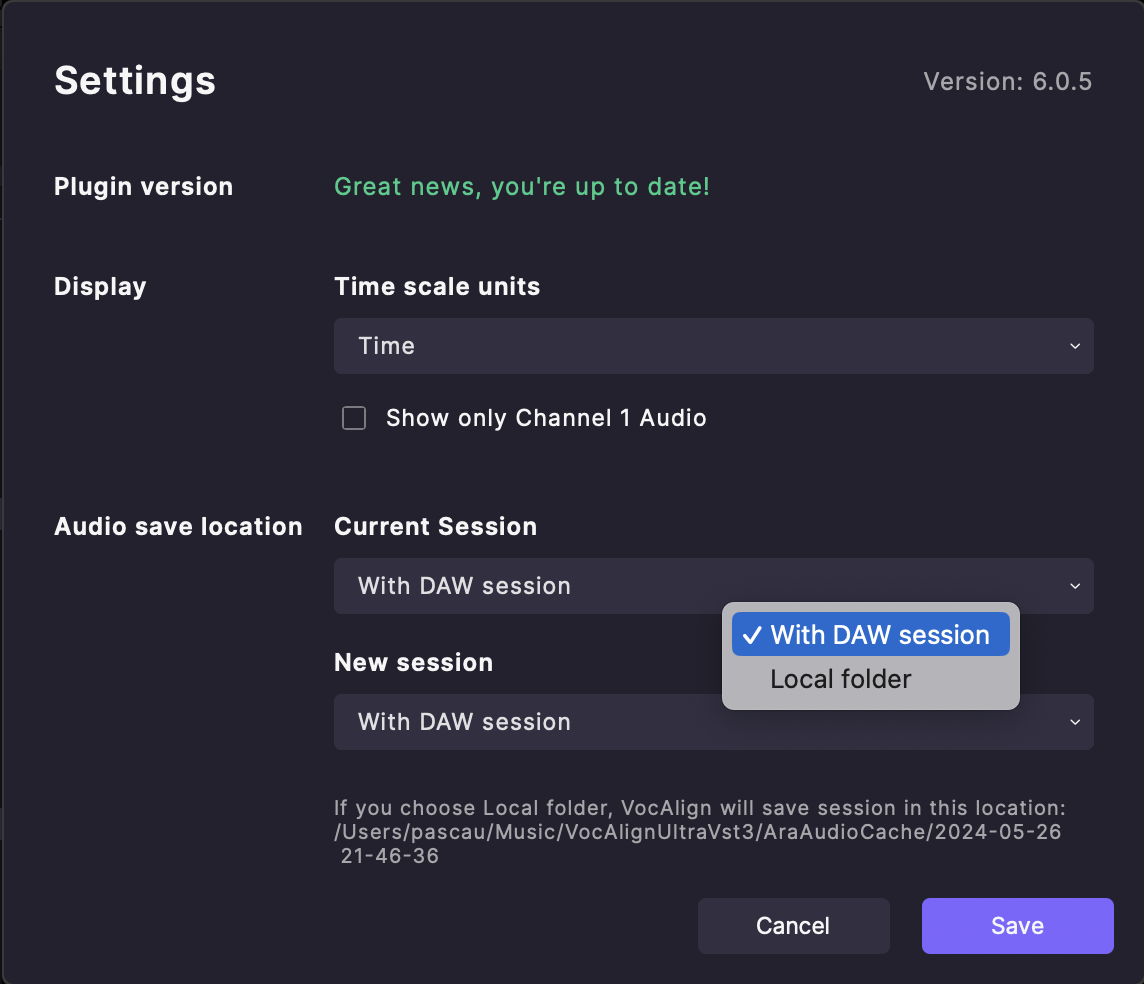Click the Settings heading

click(135, 80)
